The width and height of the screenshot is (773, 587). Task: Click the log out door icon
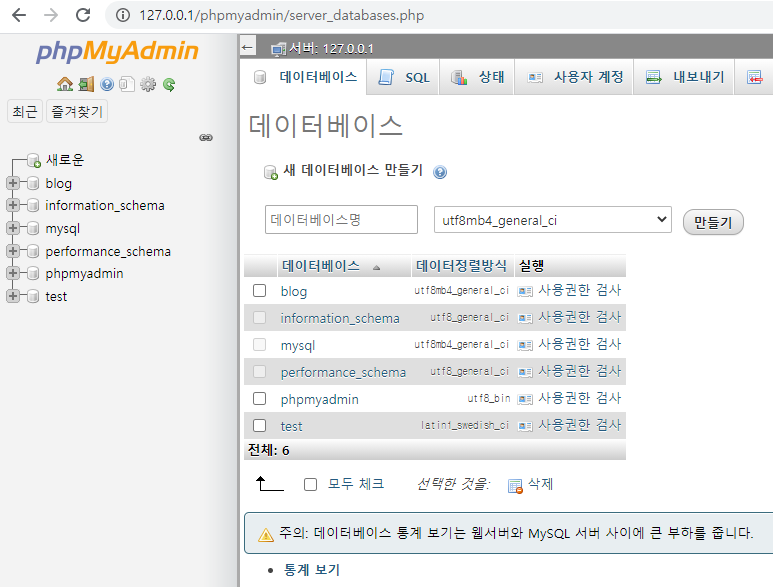(86, 84)
